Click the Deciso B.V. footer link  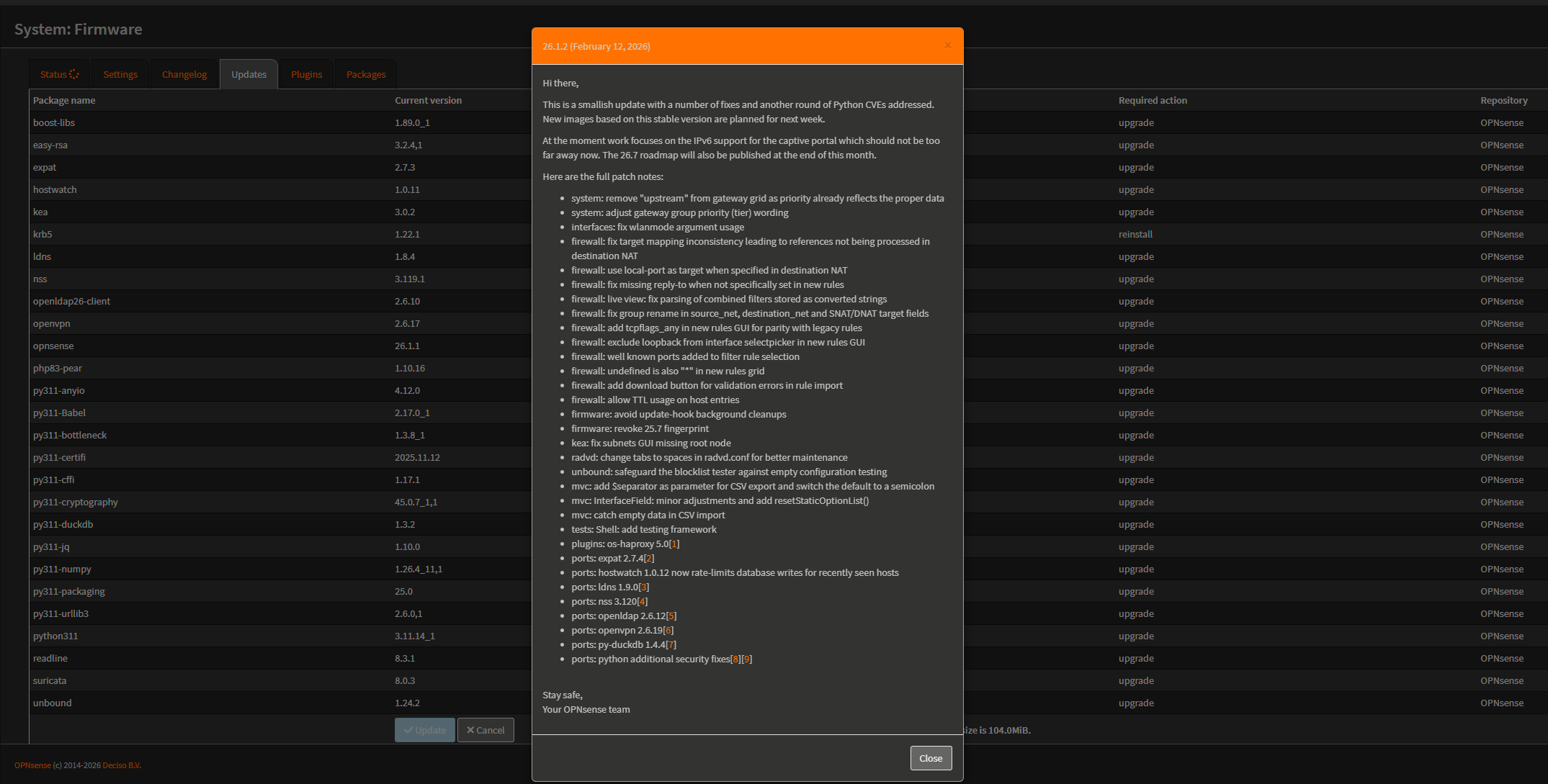[x=122, y=765]
